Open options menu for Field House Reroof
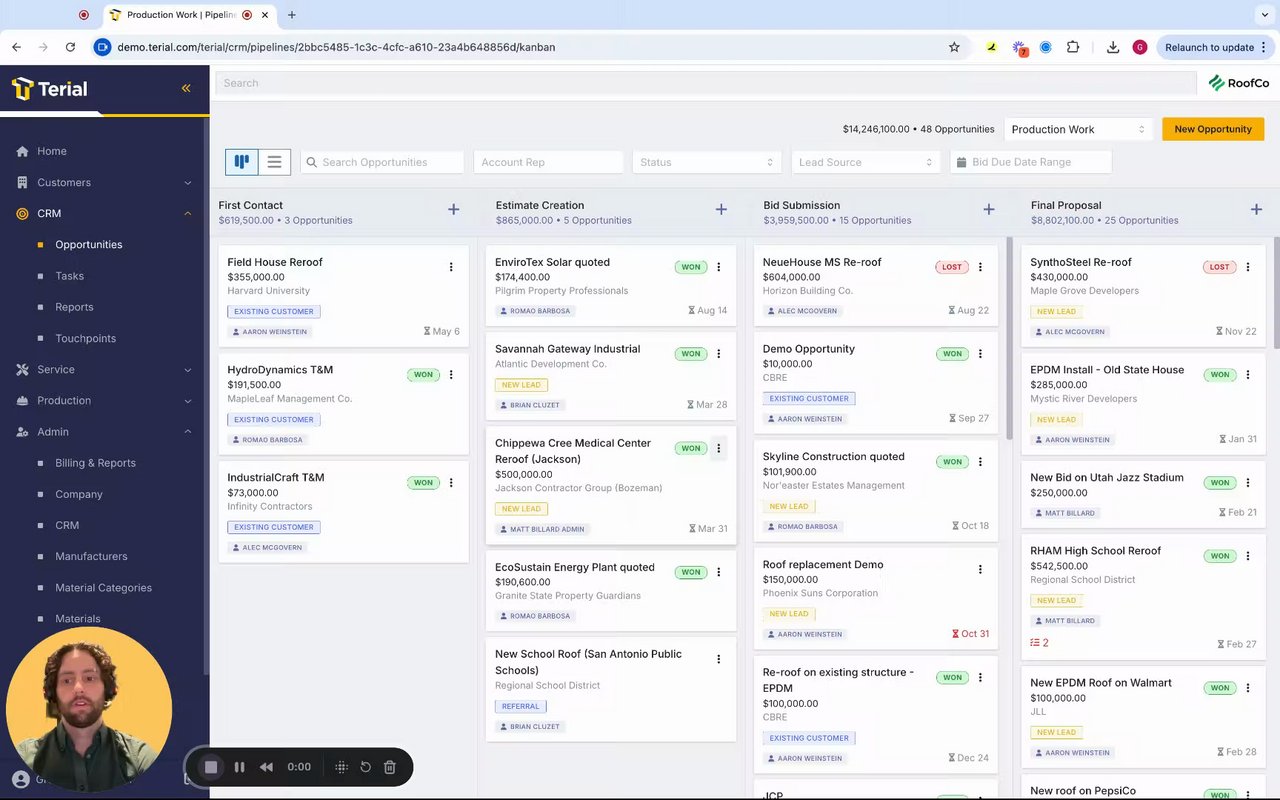1280x800 pixels. (451, 267)
